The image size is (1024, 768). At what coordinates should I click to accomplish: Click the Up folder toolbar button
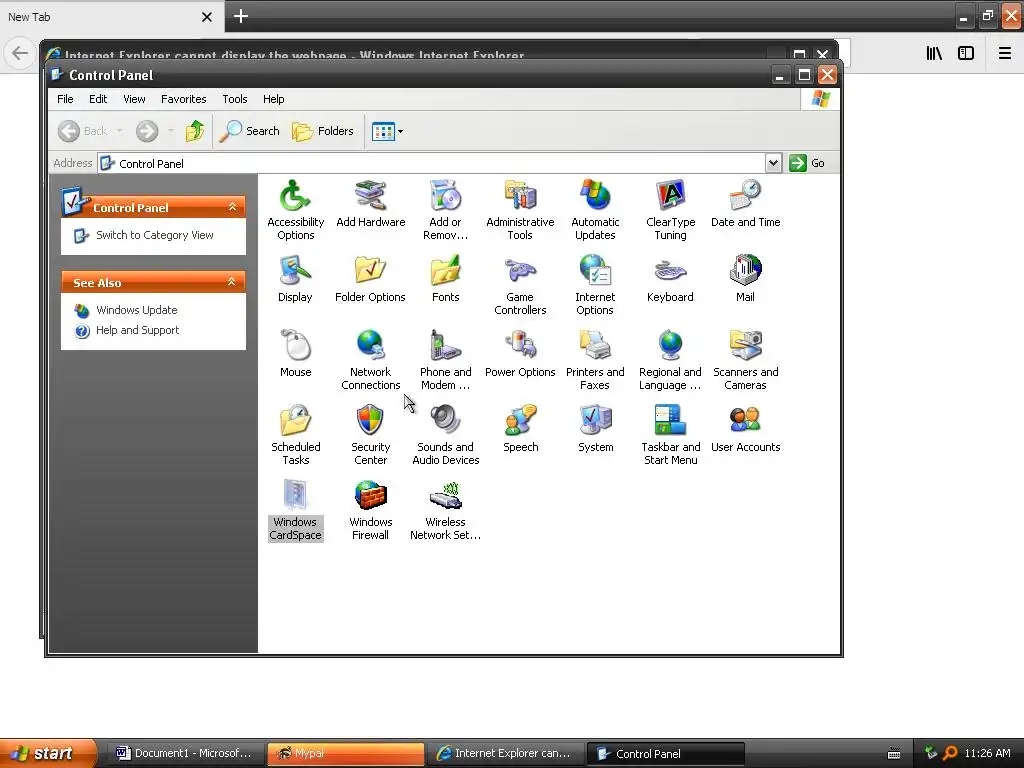(x=194, y=131)
